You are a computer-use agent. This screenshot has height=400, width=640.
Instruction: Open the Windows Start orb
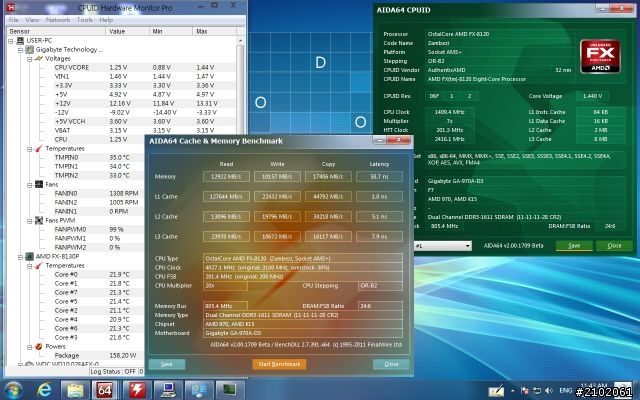[x=13, y=391]
